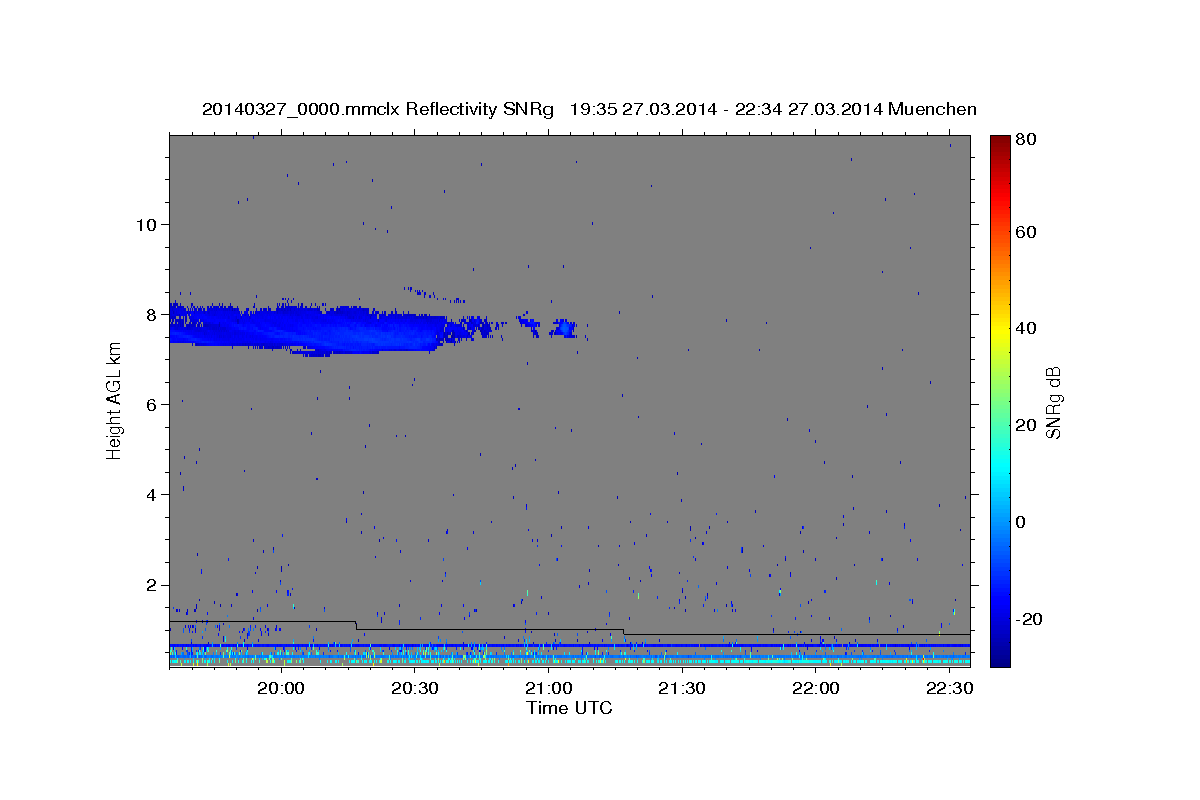The width and height of the screenshot is (1200, 800).
Task: Click the height tick label 2
Action: tap(151, 585)
